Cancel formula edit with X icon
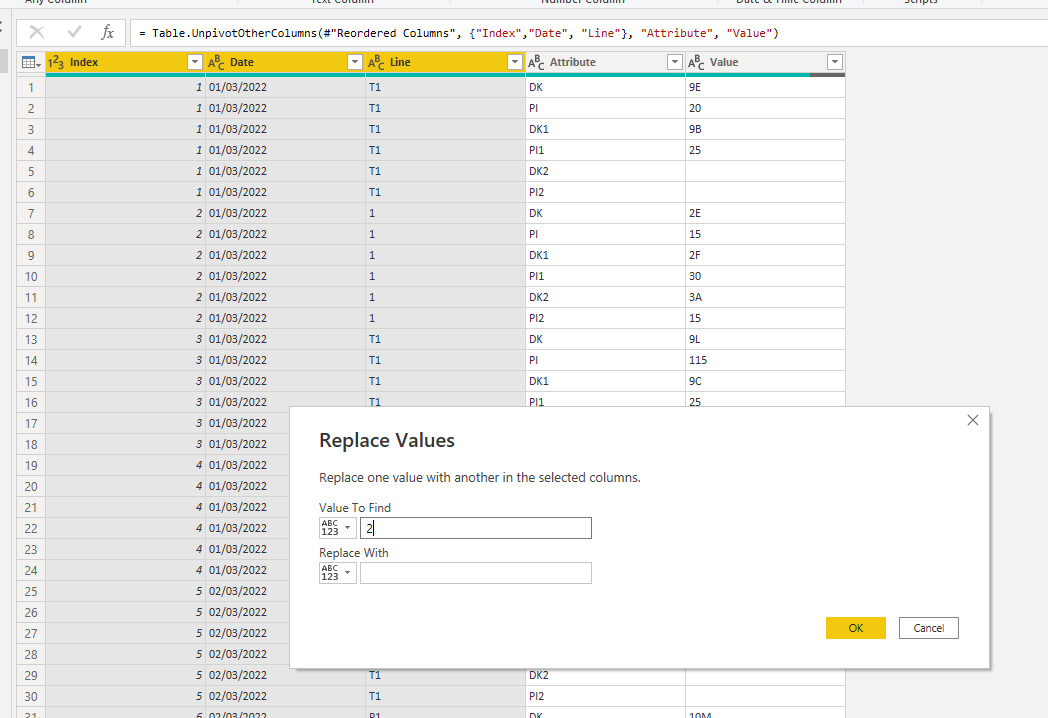 (x=37, y=32)
